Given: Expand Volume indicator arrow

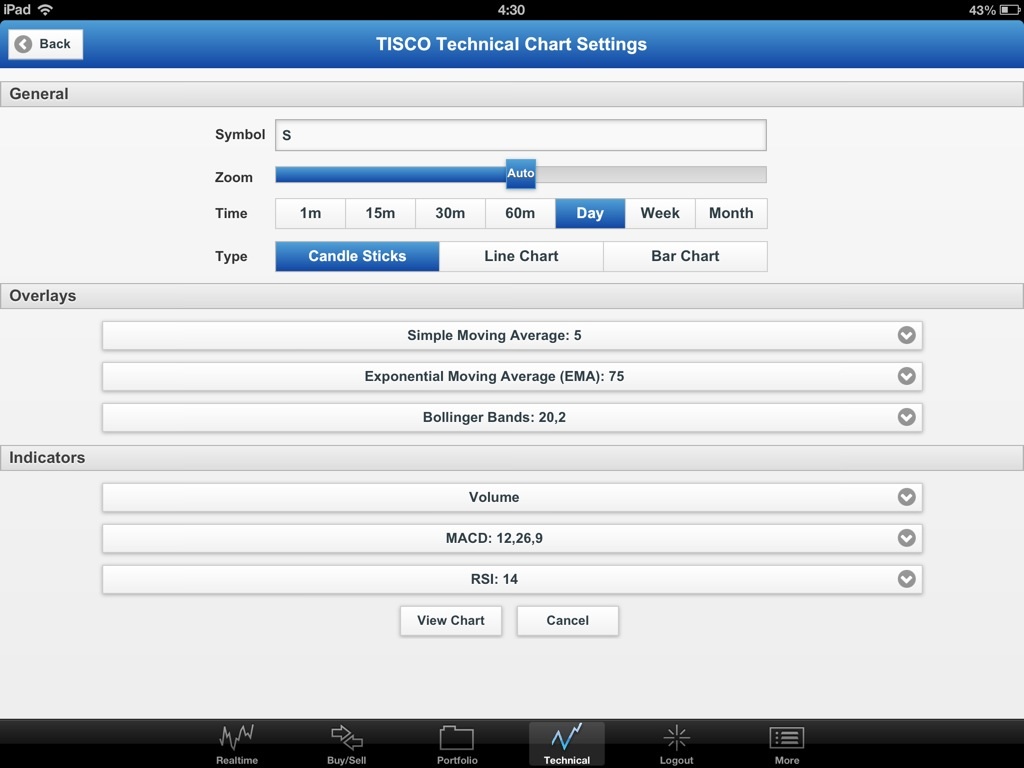Looking at the screenshot, I should coord(906,497).
